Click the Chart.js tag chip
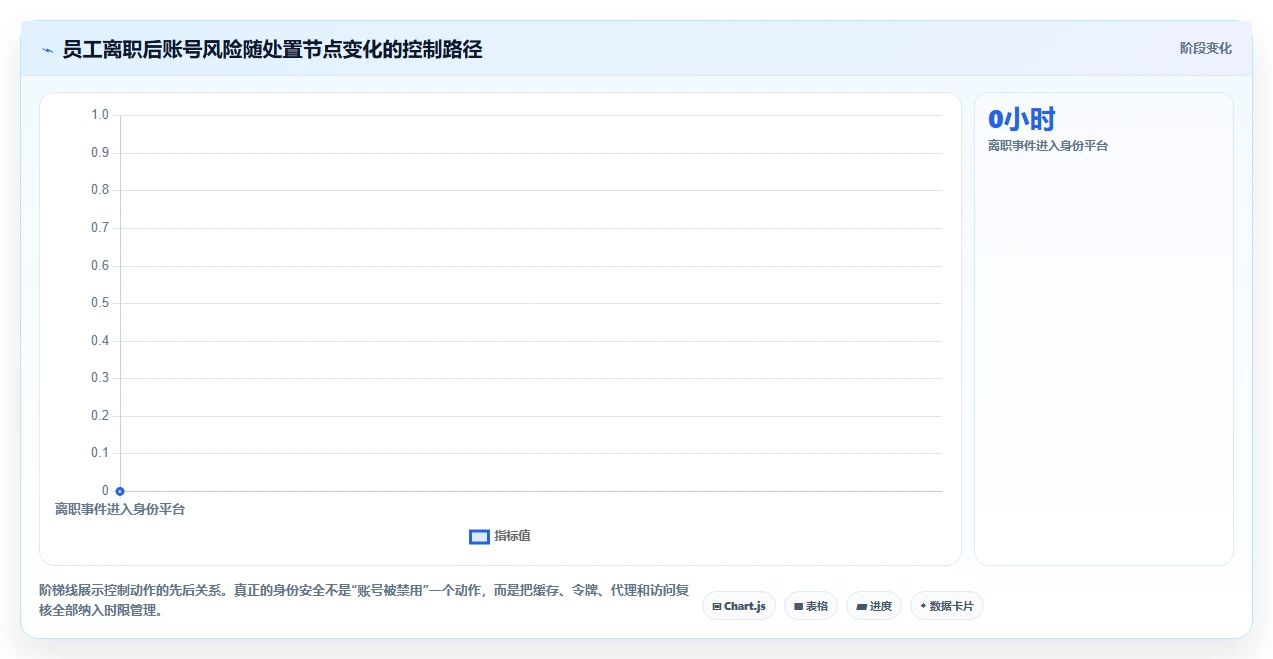The width and height of the screenshot is (1273, 659). click(739, 606)
